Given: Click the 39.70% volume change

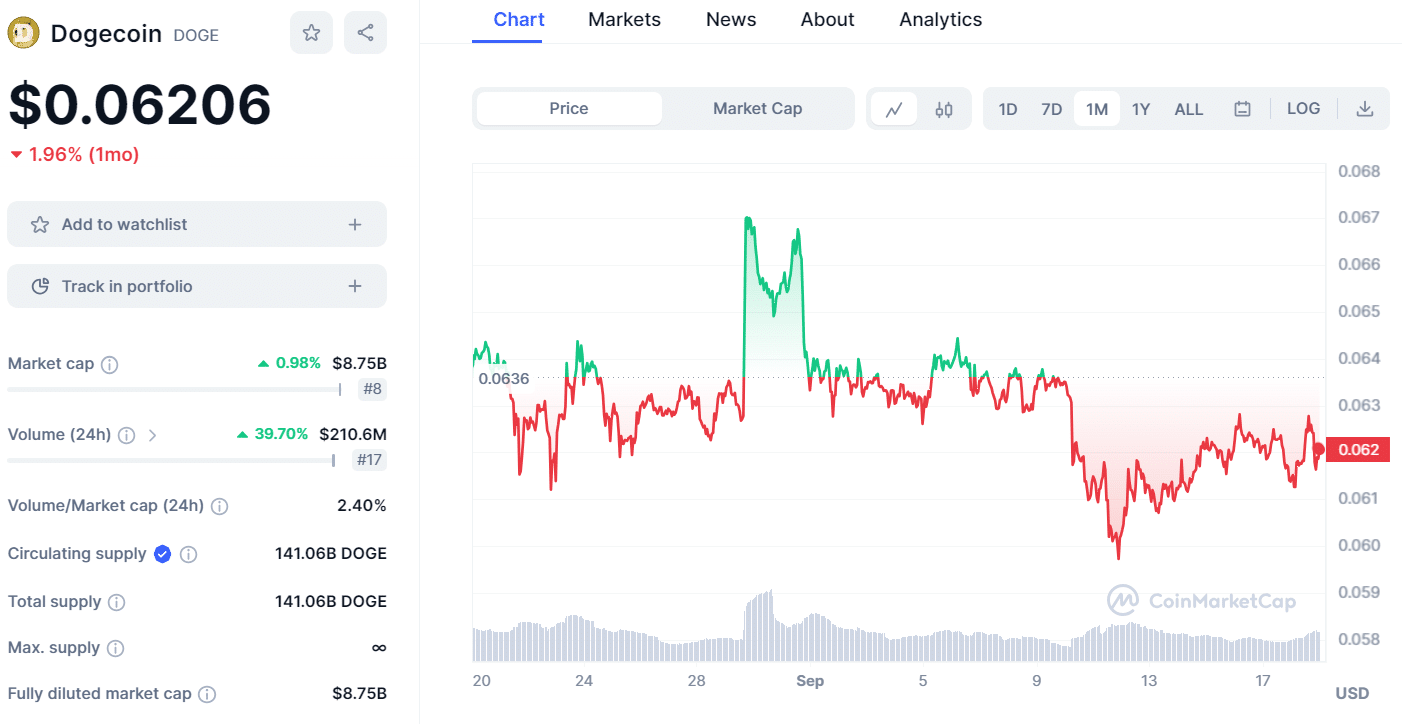Looking at the screenshot, I should pyautogui.click(x=272, y=434).
